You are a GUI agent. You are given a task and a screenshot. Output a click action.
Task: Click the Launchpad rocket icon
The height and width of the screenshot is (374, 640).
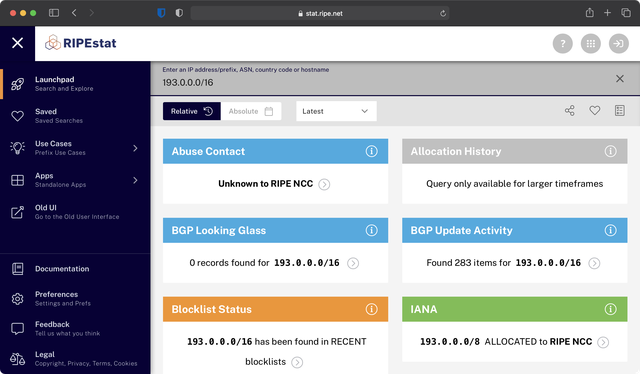coord(18,84)
